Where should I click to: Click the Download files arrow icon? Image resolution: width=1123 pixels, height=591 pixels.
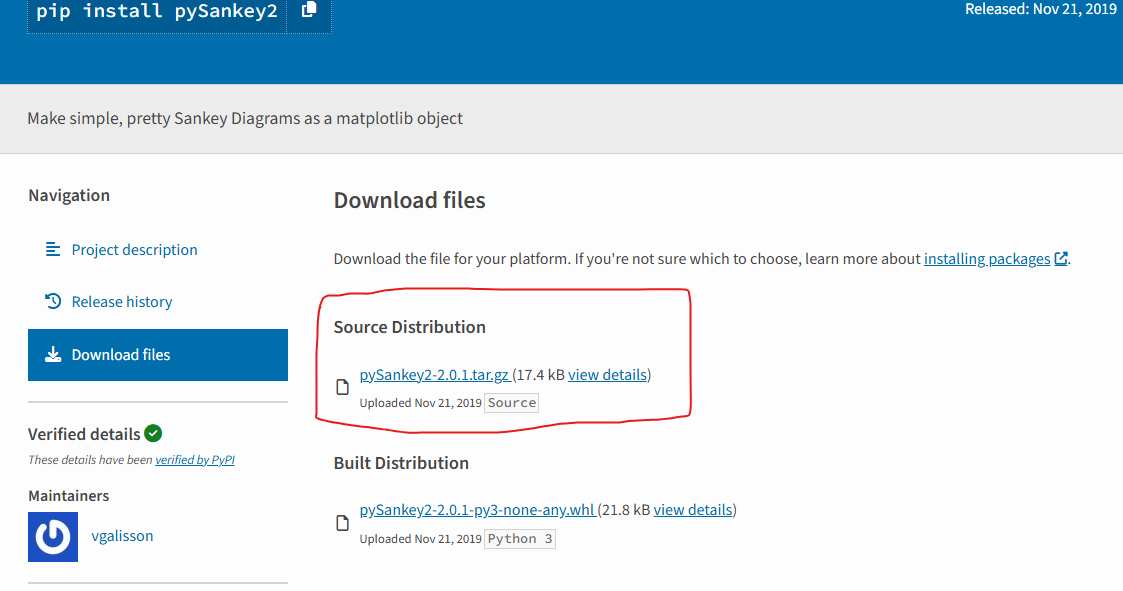[53, 355]
